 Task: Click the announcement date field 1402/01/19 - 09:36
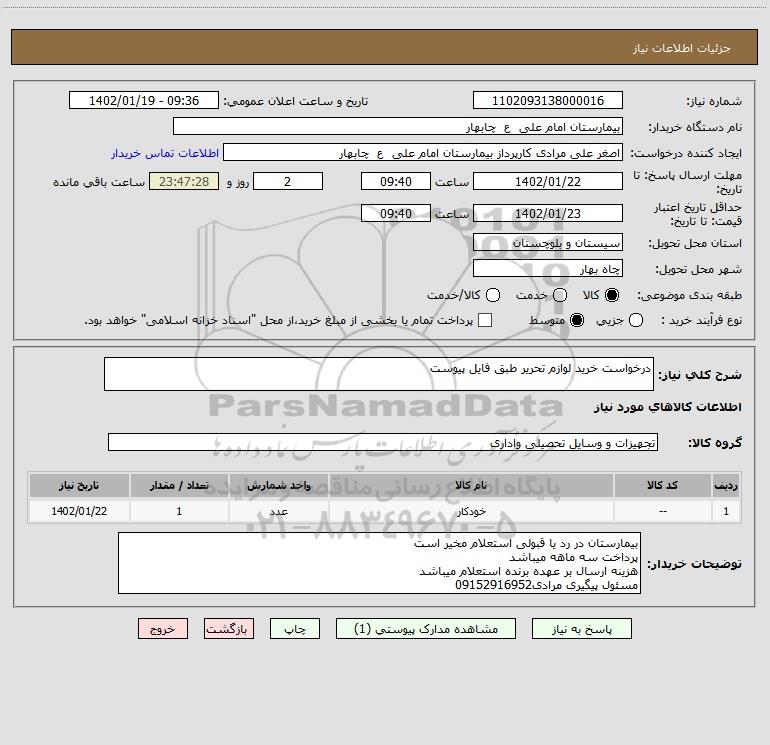click(x=144, y=100)
